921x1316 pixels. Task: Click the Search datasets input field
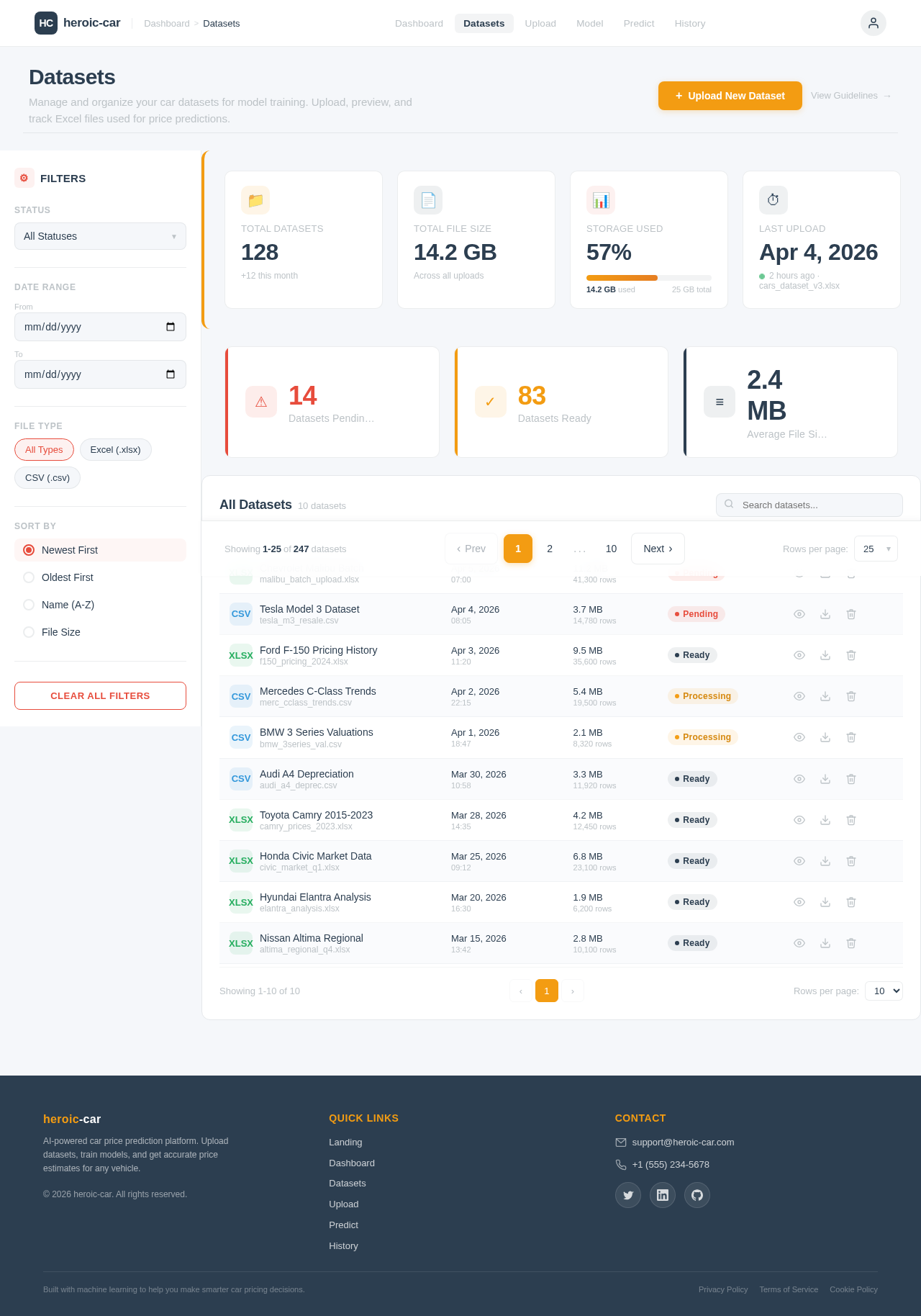coord(809,505)
